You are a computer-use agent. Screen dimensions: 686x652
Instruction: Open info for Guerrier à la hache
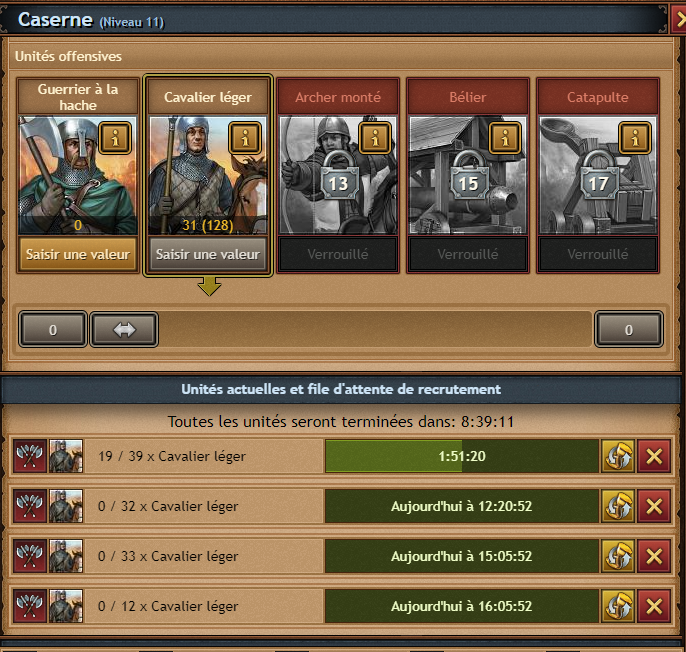coord(115,138)
